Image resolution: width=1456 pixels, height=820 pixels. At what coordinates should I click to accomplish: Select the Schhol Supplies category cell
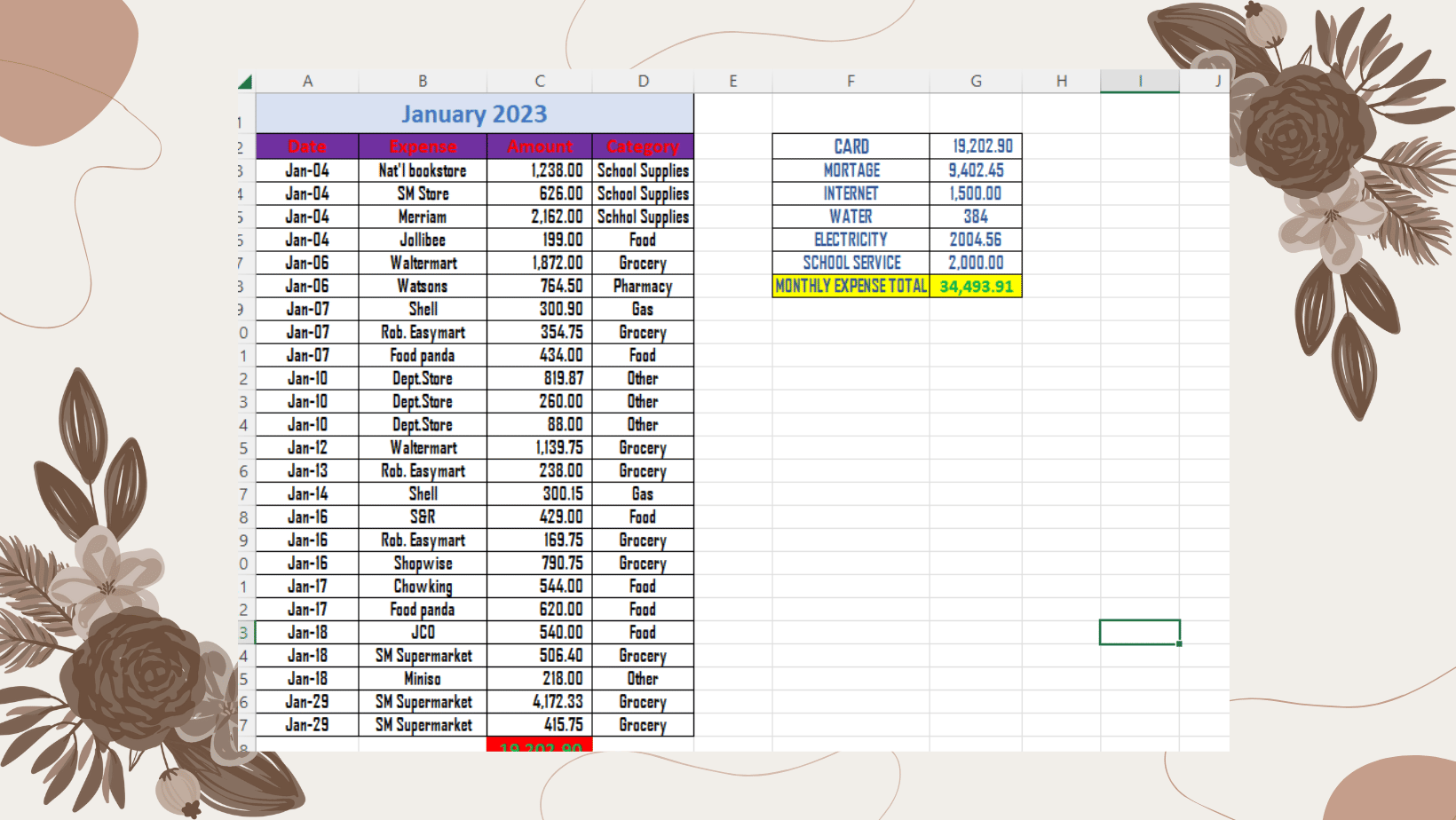[x=643, y=217]
